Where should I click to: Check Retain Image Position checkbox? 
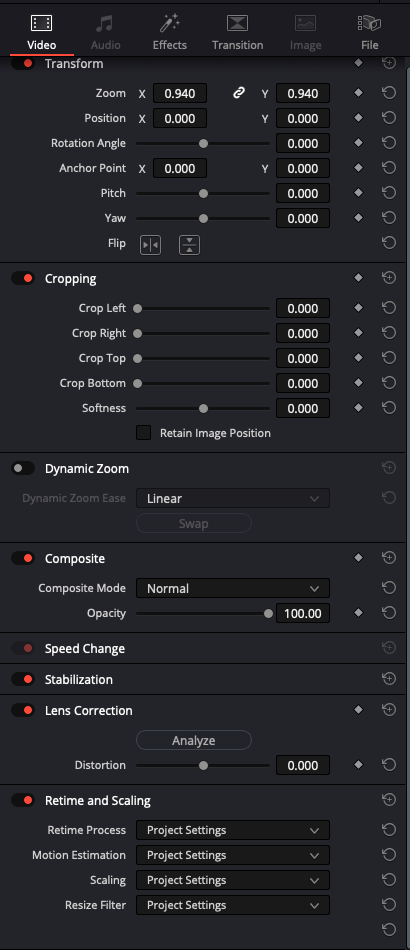[144, 433]
